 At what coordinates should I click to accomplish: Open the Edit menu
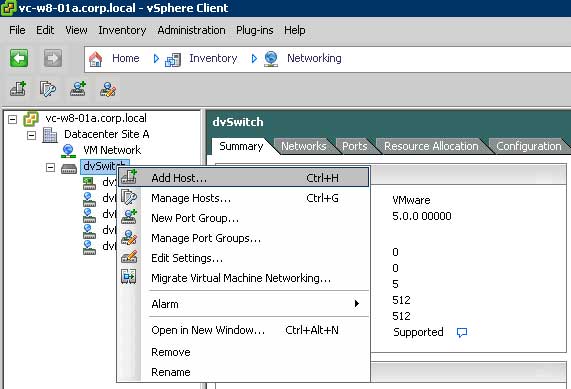coord(45,30)
